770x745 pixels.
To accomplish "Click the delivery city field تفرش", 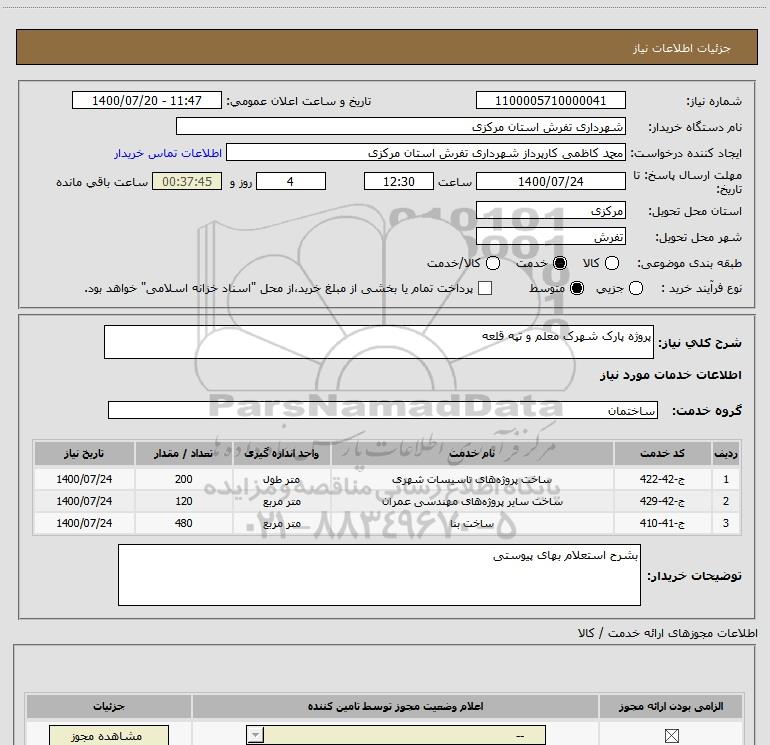I will pos(550,237).
